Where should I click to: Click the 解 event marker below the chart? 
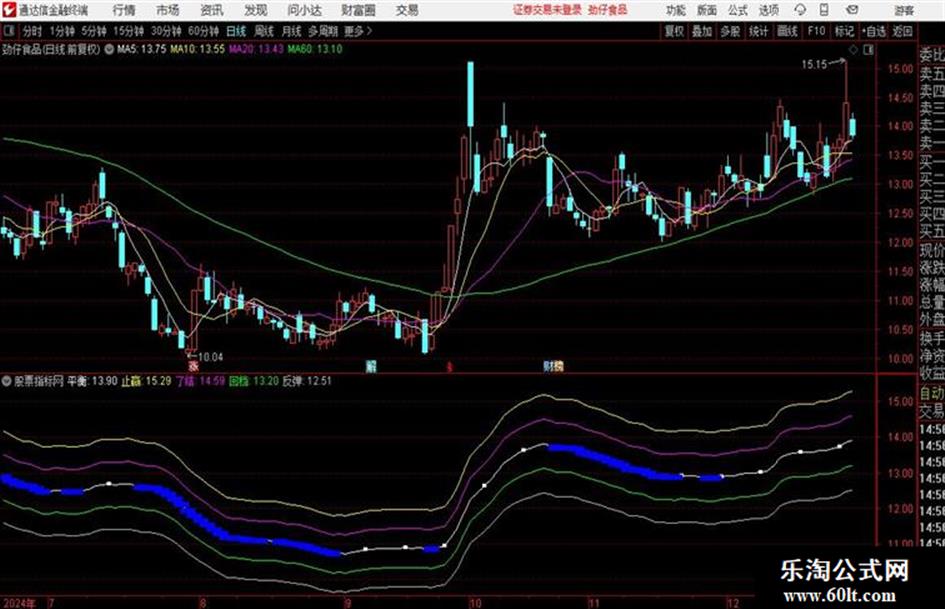click(371, 366)
